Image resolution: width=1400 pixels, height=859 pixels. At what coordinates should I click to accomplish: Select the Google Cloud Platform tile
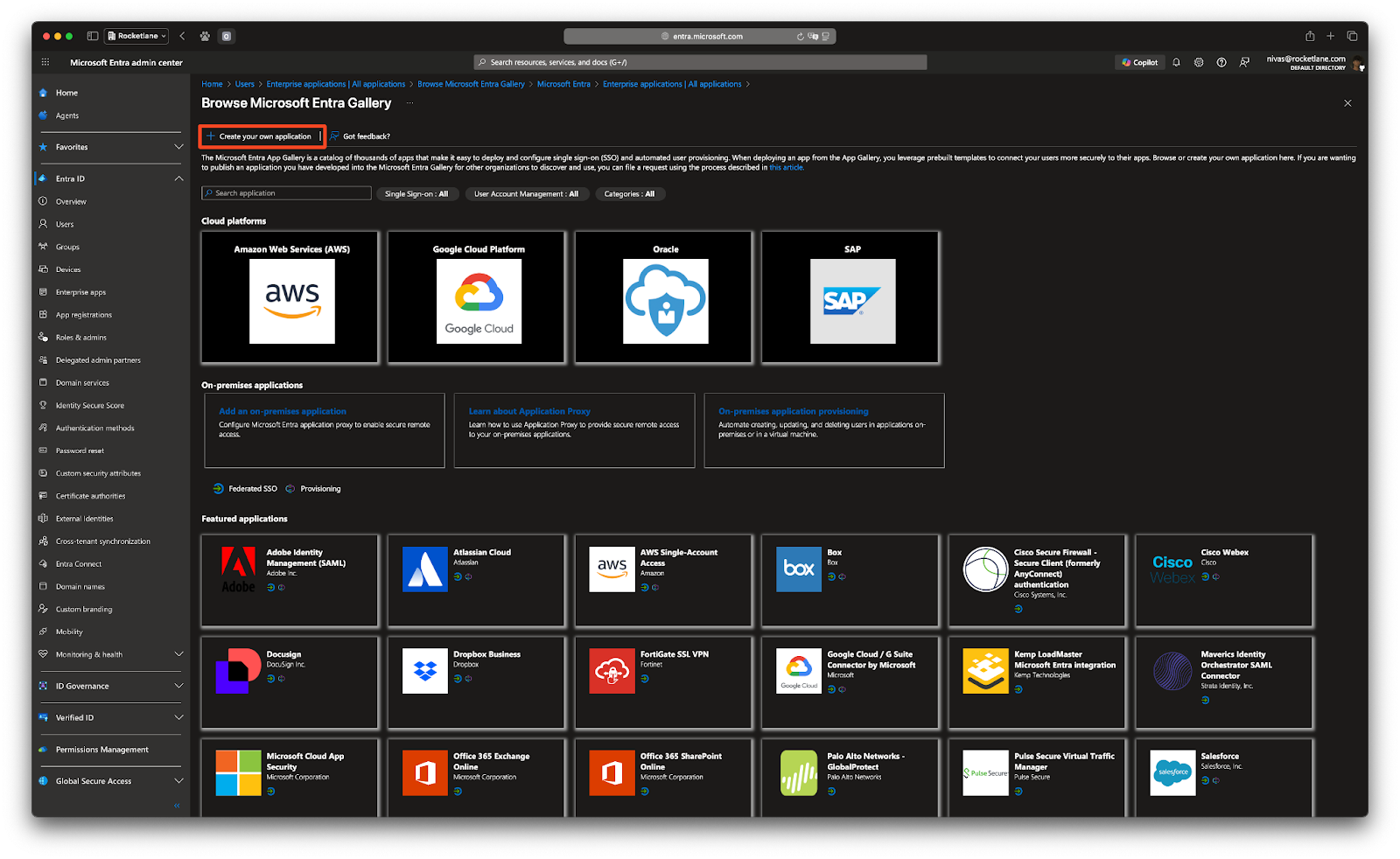[x=478, y=297]
